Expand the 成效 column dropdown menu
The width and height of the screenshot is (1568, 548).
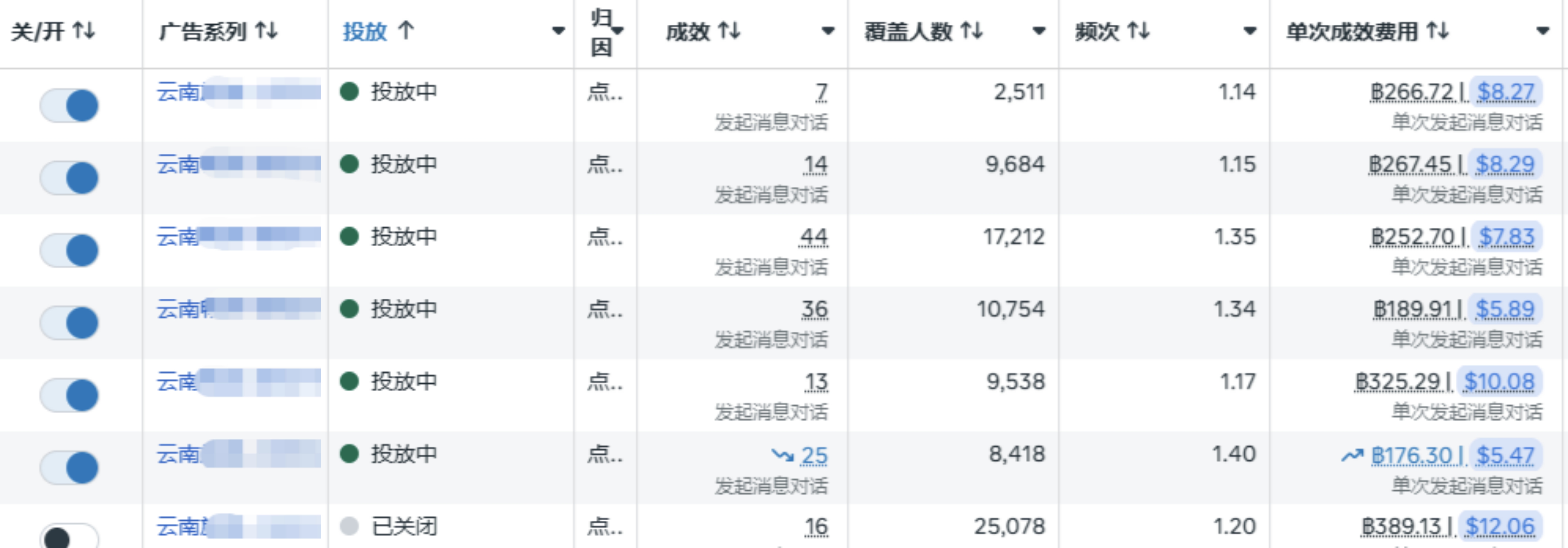coord(828,31)
